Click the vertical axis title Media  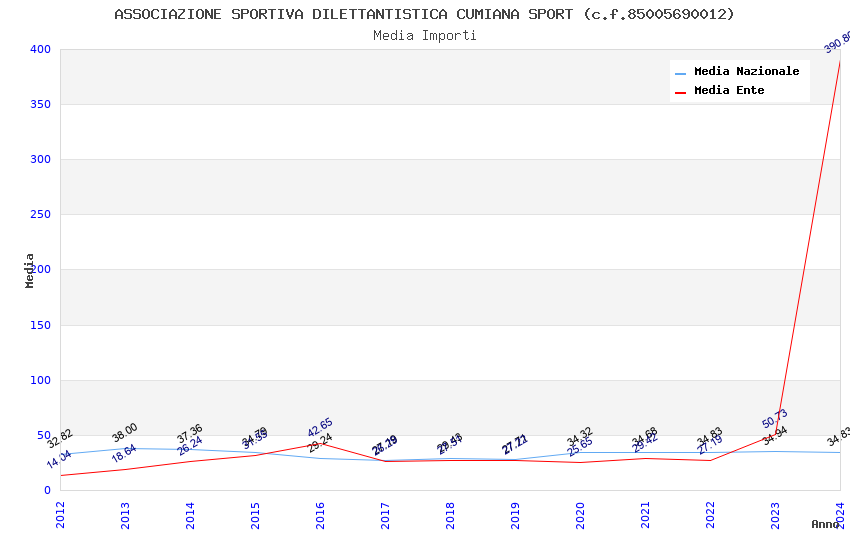(29, 270)
